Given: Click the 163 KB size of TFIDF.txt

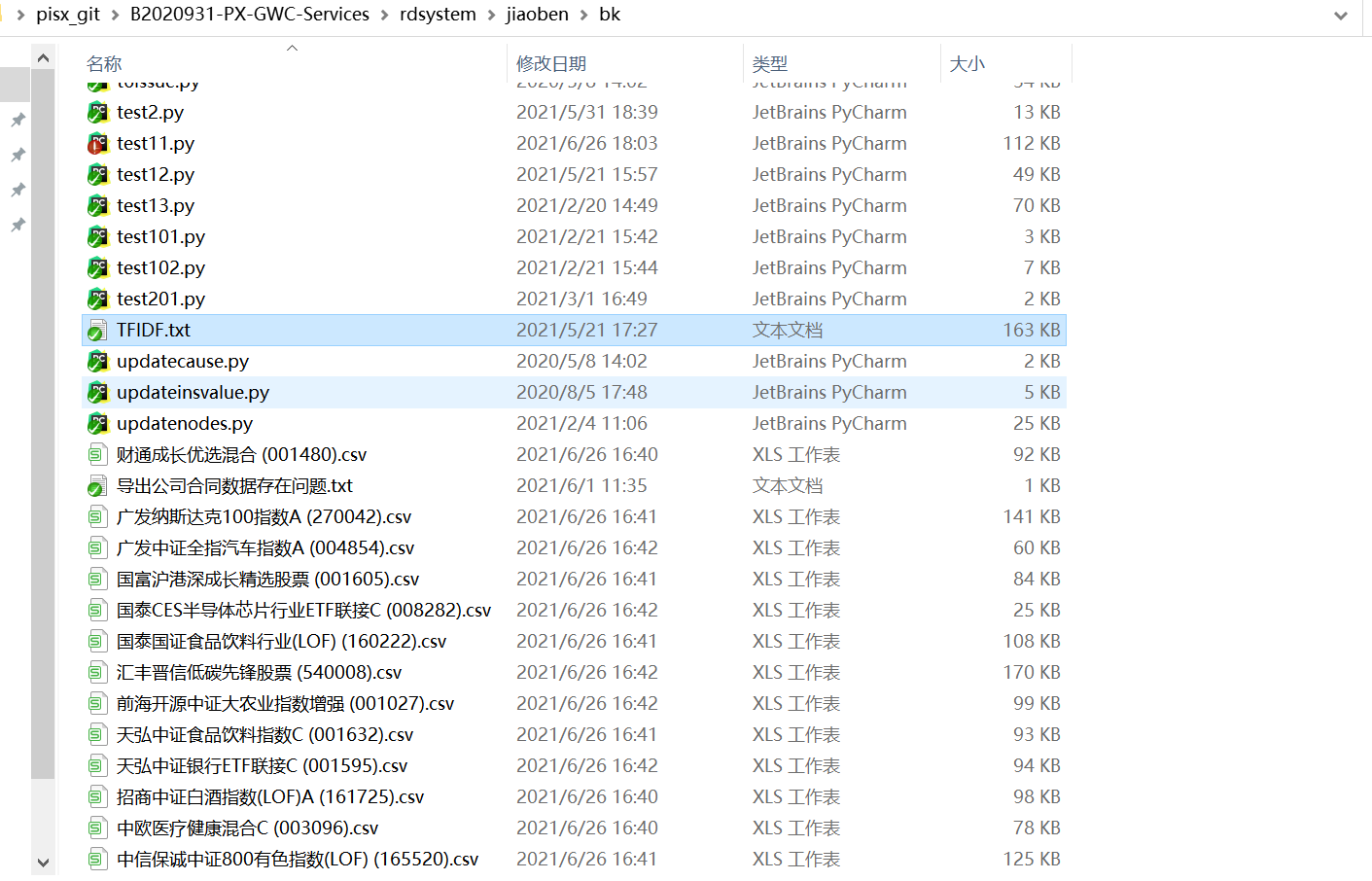Looking at the screenshot, I should click(1032, 330).
